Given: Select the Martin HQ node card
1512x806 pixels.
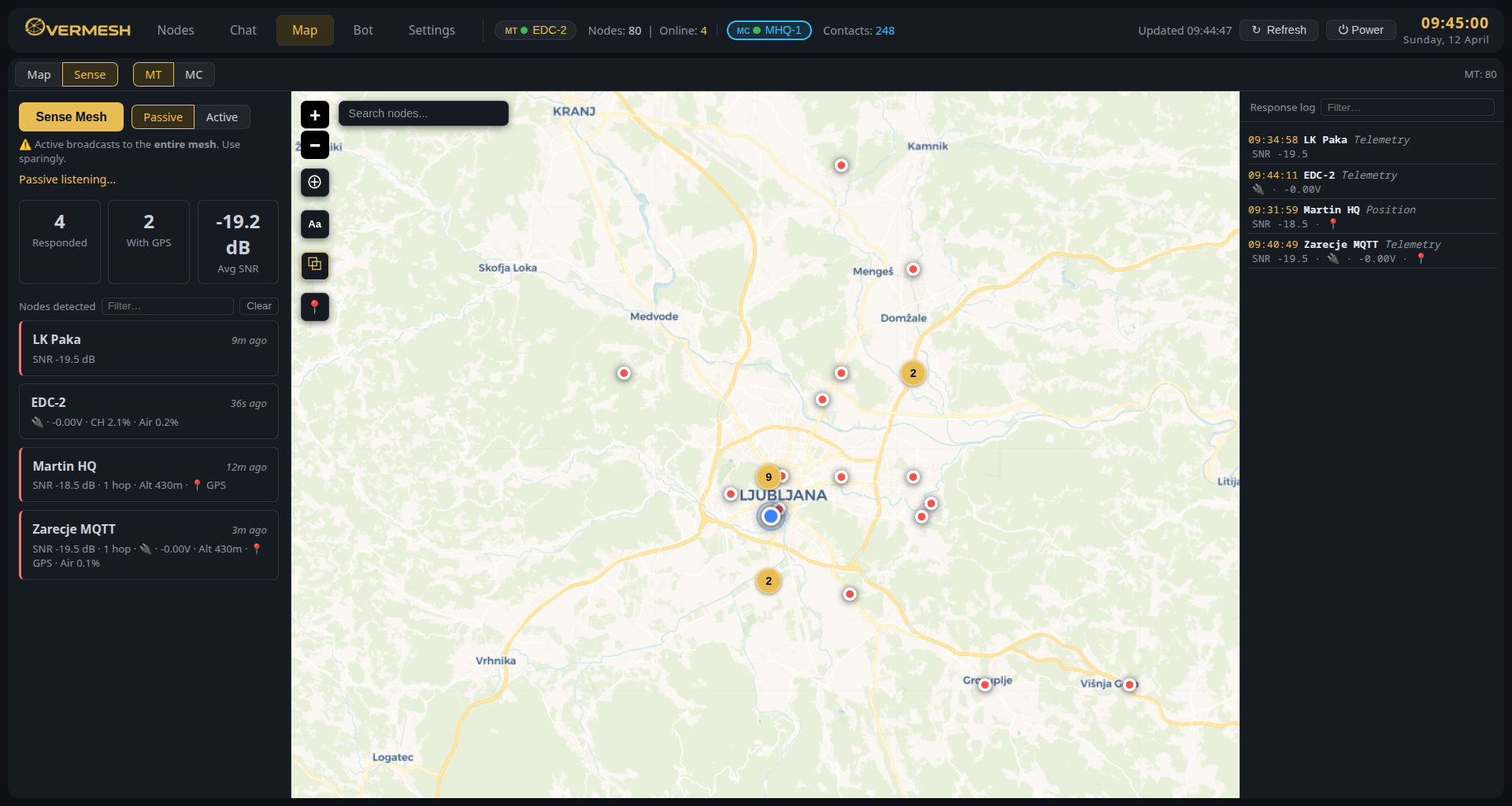Looking at the screenshot, I should [x=149, y=475].
